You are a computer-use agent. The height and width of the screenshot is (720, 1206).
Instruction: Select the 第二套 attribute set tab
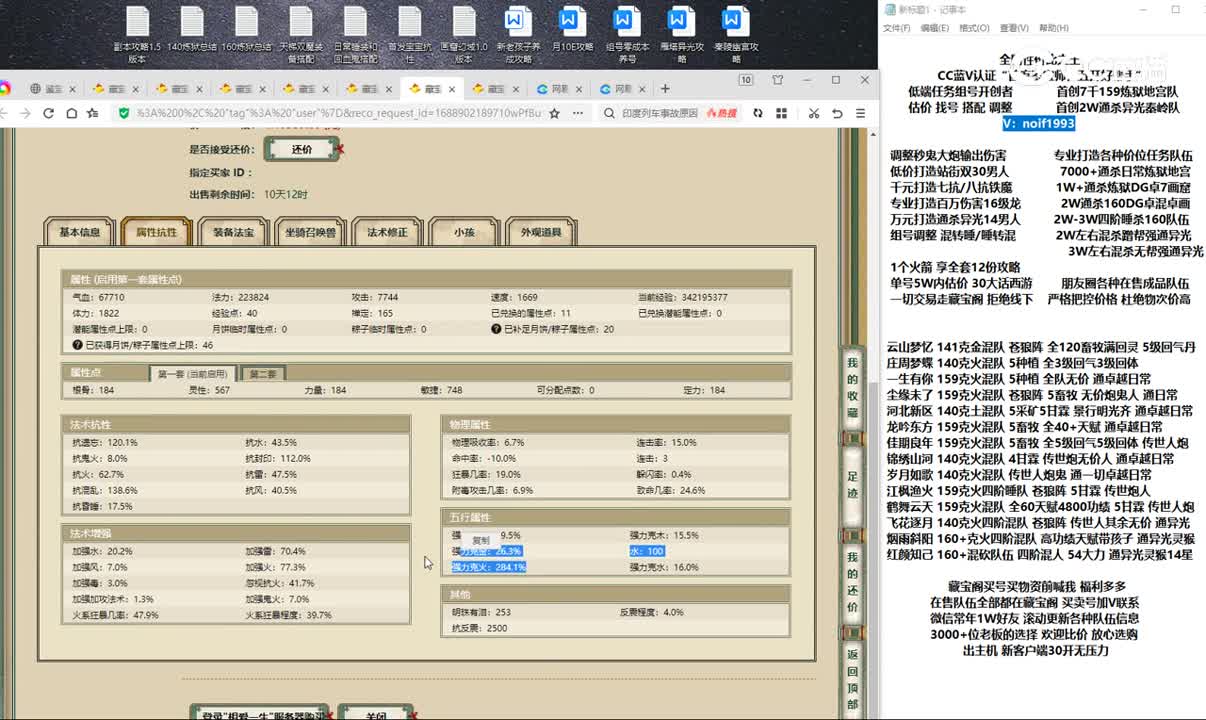[263, 374]
